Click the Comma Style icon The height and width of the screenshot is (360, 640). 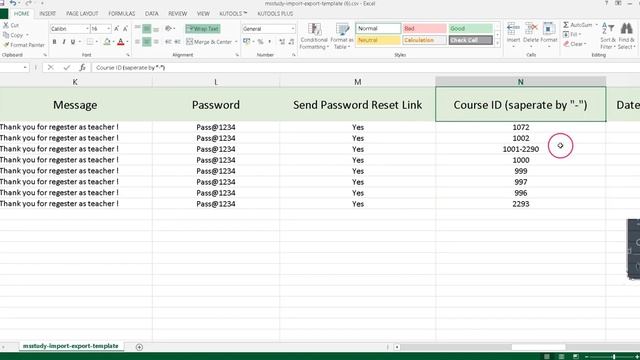tap(269, 42)
